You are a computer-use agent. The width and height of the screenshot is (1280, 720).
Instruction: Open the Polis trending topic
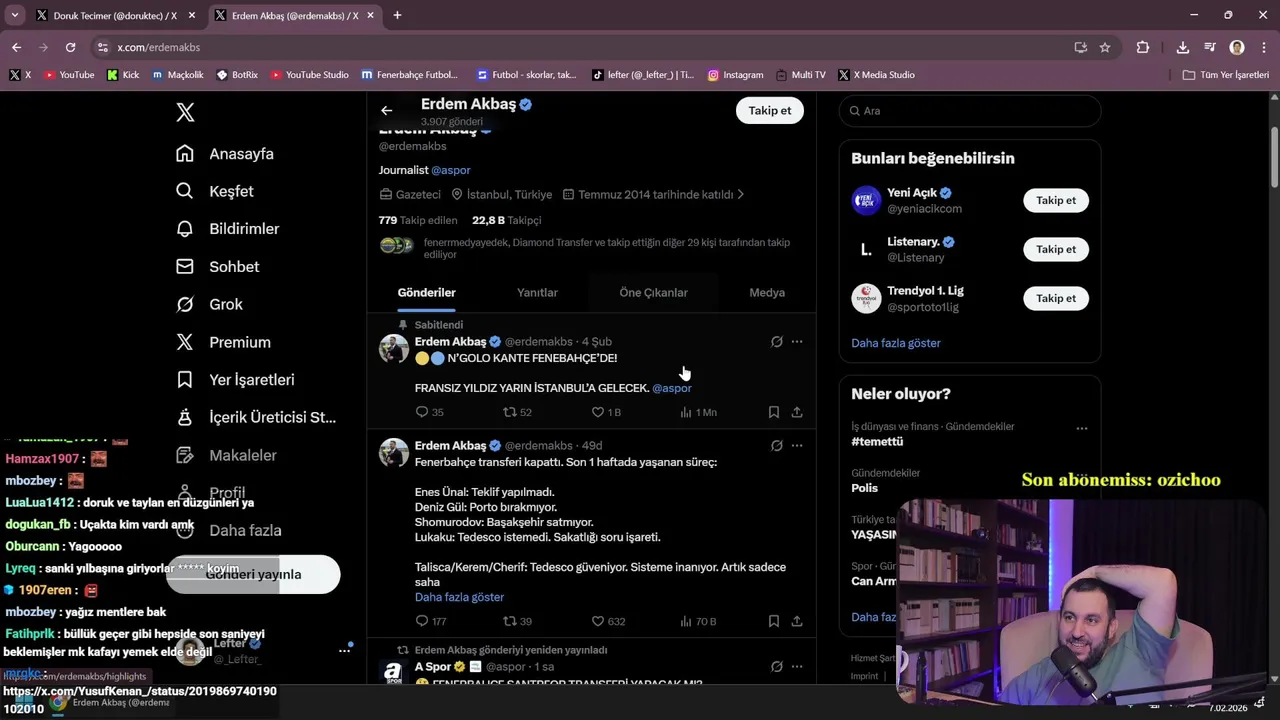[864, 488]
